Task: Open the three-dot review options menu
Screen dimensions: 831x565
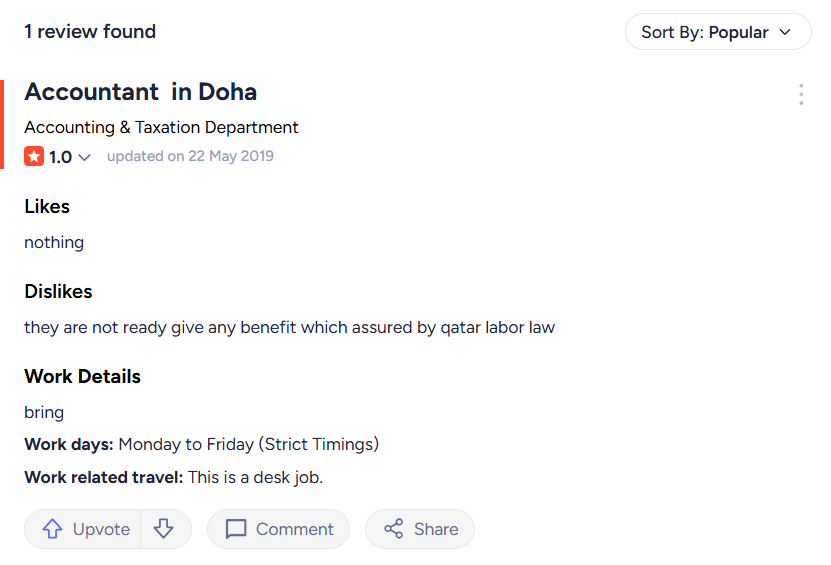Action: pos(801,95)
